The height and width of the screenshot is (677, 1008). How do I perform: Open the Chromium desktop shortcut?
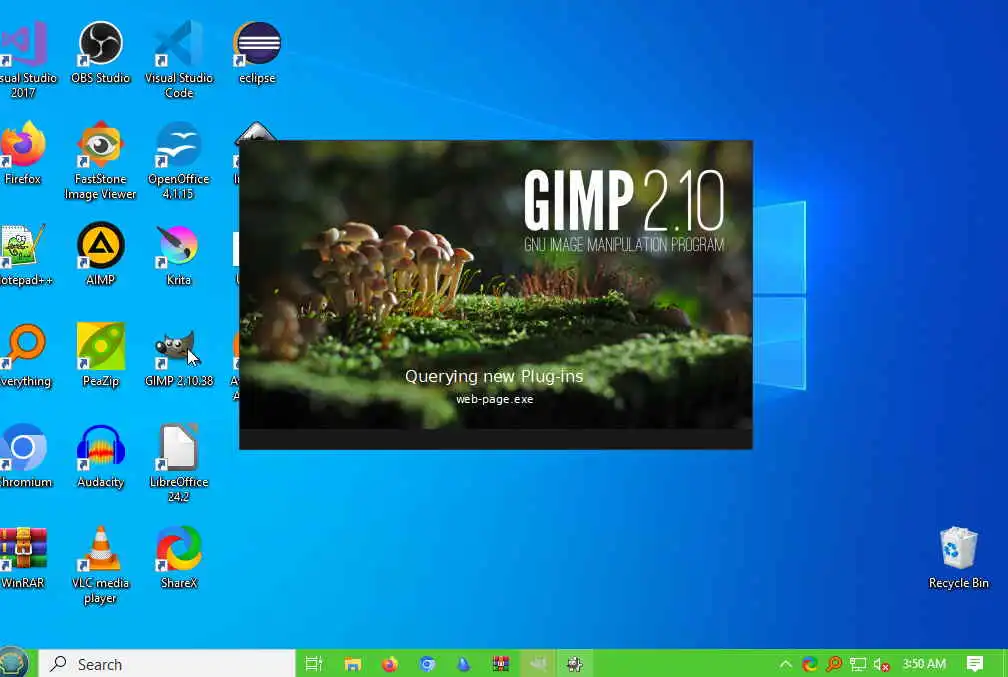click(x=24, y=456)
